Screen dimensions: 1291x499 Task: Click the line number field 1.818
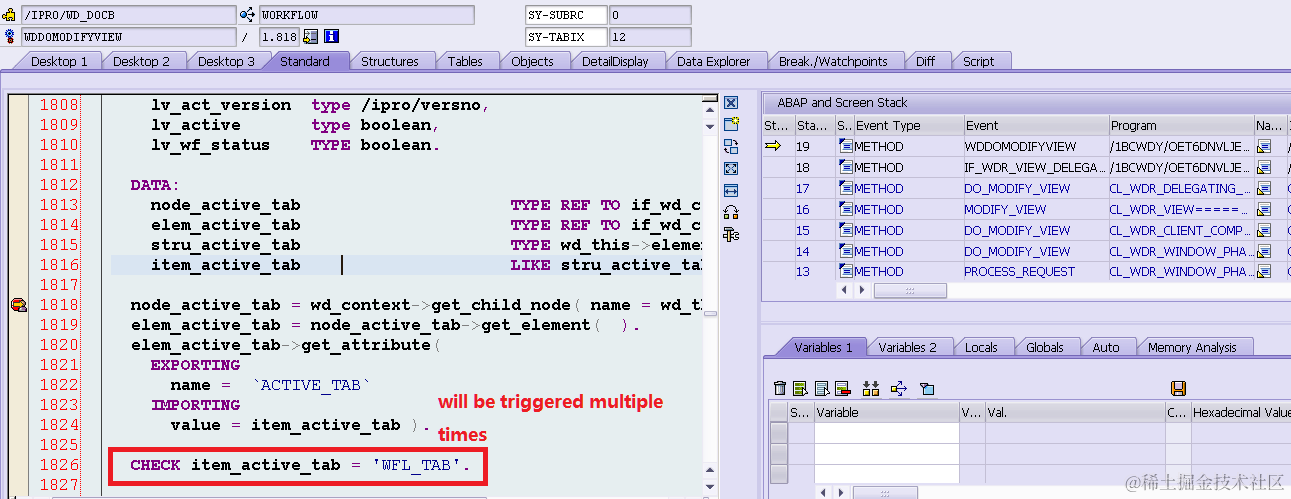click(x=278, y=37)
